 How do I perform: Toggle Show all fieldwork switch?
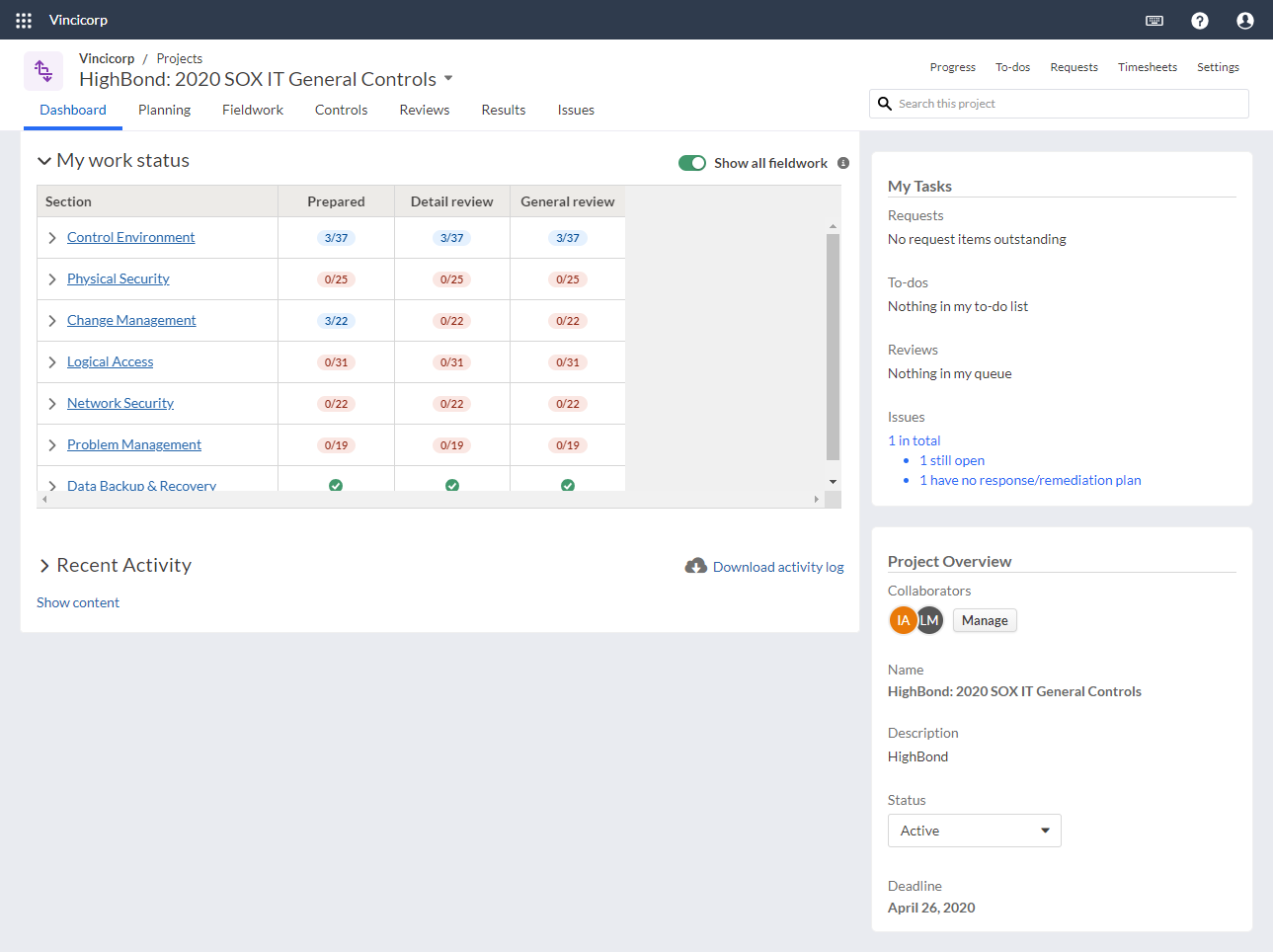(692, 163)
